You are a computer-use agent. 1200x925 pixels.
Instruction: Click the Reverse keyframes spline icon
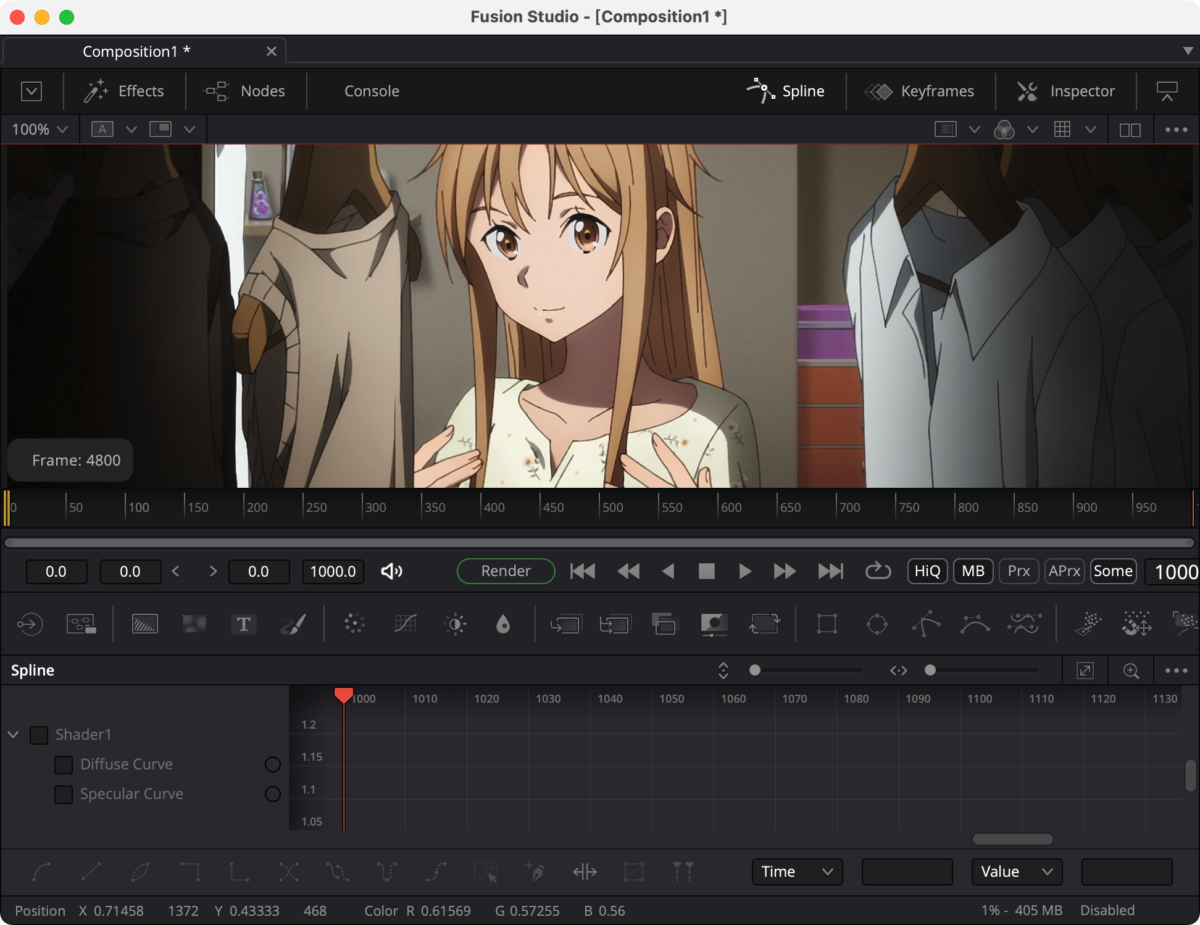click(x=289, y=872)
